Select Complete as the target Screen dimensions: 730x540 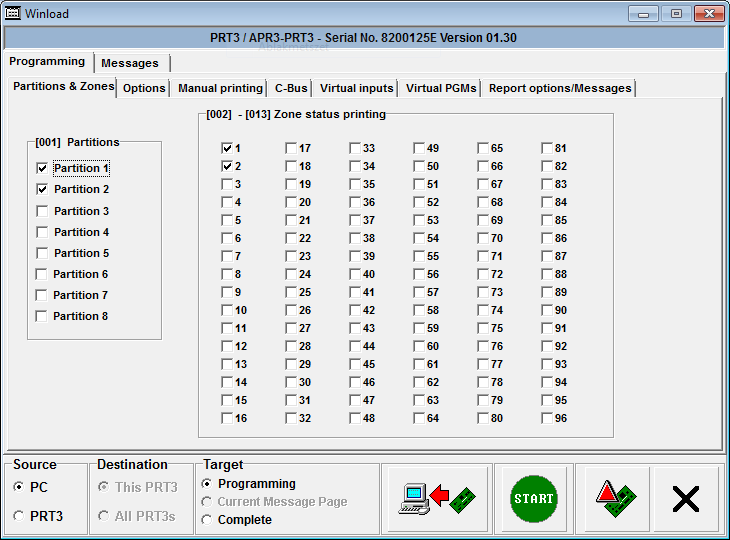point(207,519)
